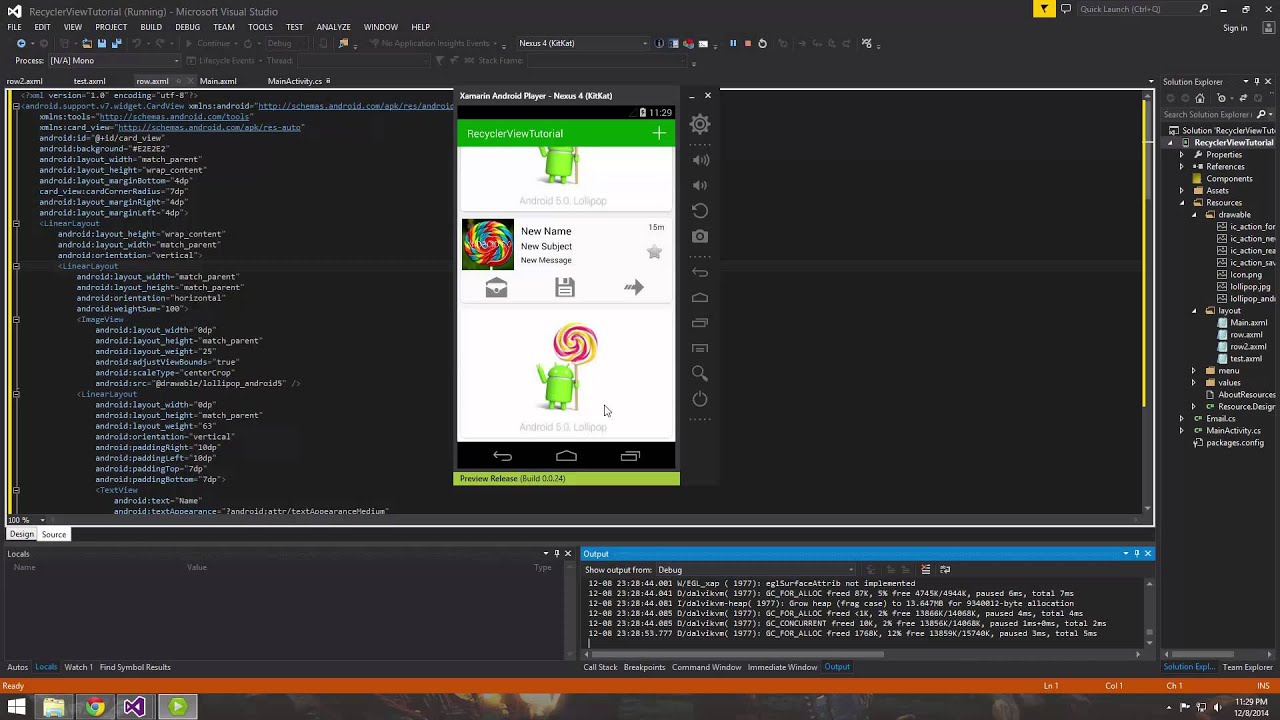Select lollipop.jpg in Solution Explorer

pyautogui.click(x=1250, y=287)
